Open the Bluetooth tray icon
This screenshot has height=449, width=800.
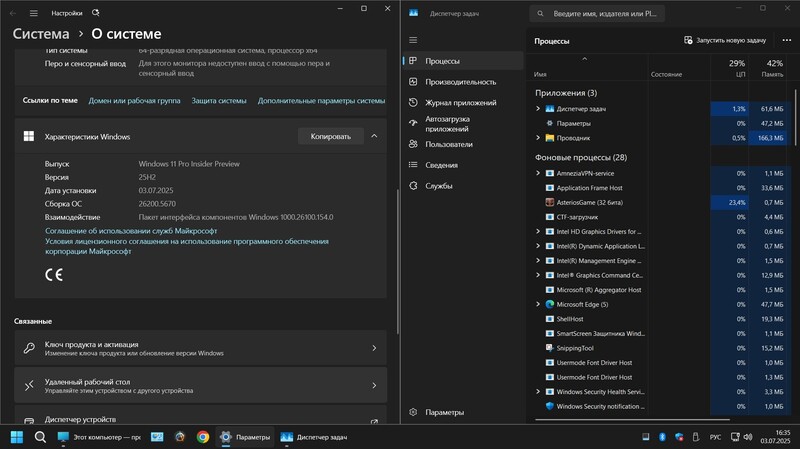coord(662,437)
